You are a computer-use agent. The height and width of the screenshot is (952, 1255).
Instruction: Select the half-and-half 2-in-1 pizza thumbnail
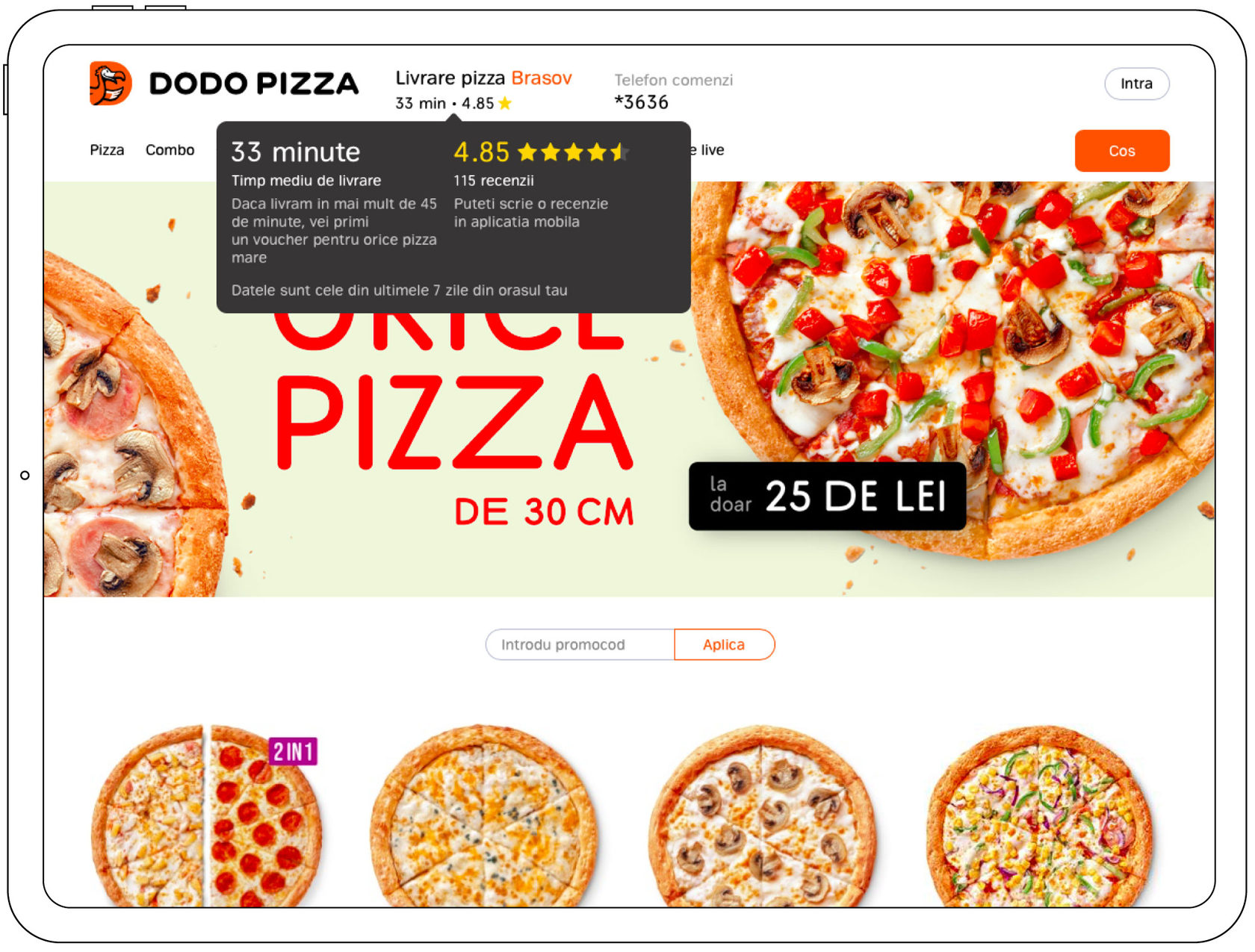(x=206, y=815)
